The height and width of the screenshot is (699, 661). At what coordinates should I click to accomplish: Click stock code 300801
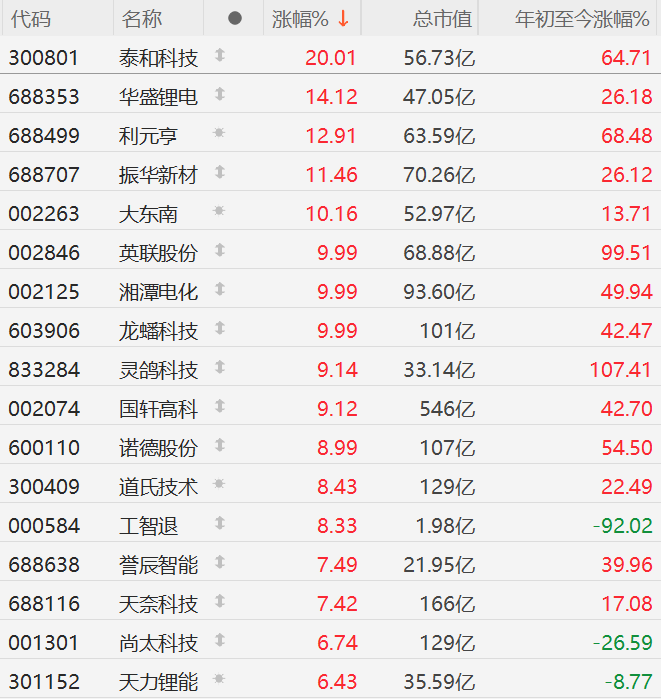[44, 58]
